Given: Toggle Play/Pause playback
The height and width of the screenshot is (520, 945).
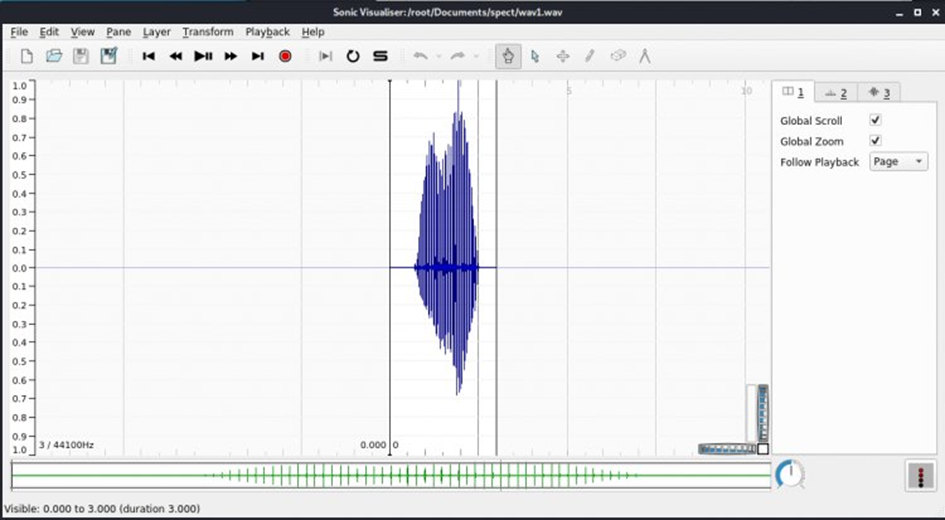Looking at the screenshot, I should [x=203, y=56].
